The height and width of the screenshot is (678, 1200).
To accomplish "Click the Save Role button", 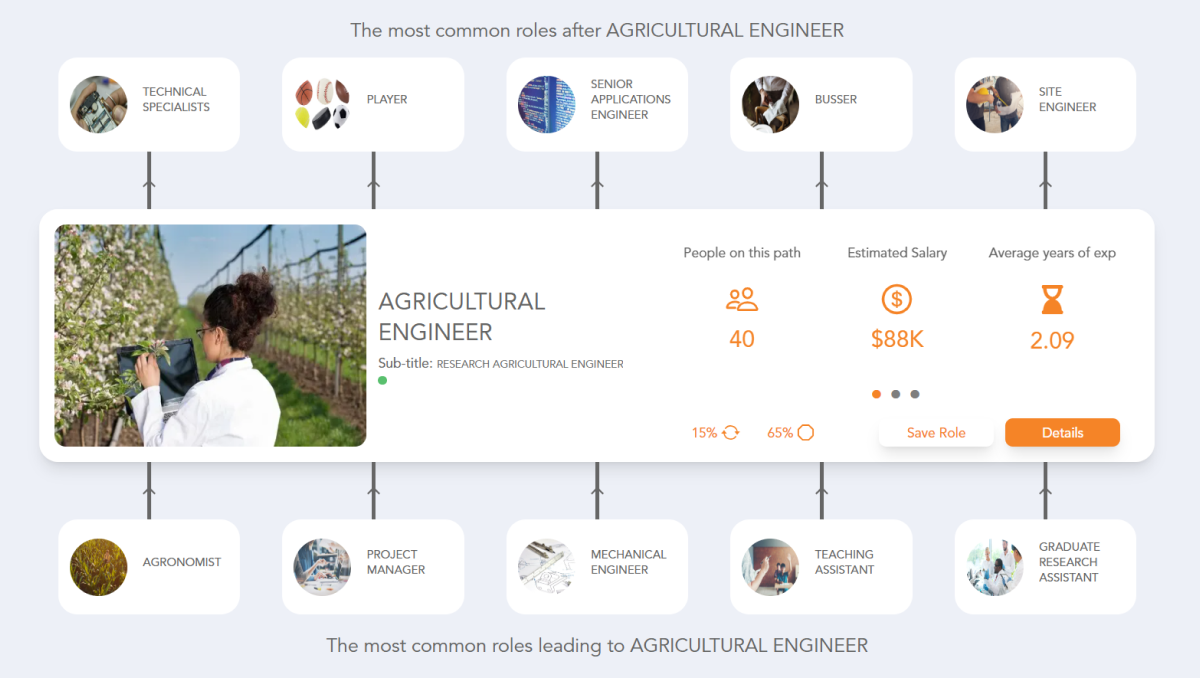I will coord(936,432).
